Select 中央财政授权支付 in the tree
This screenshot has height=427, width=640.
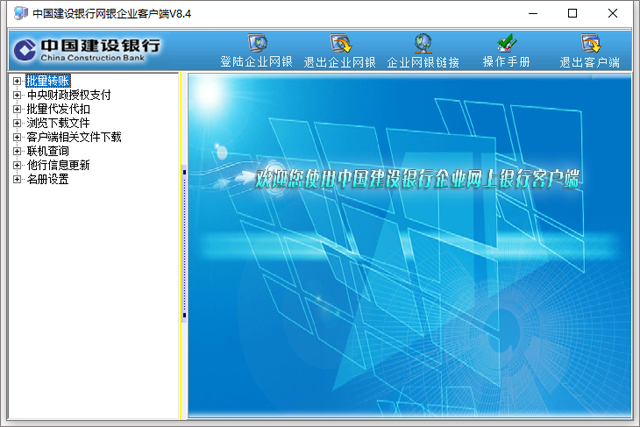(x=69, y=95)
